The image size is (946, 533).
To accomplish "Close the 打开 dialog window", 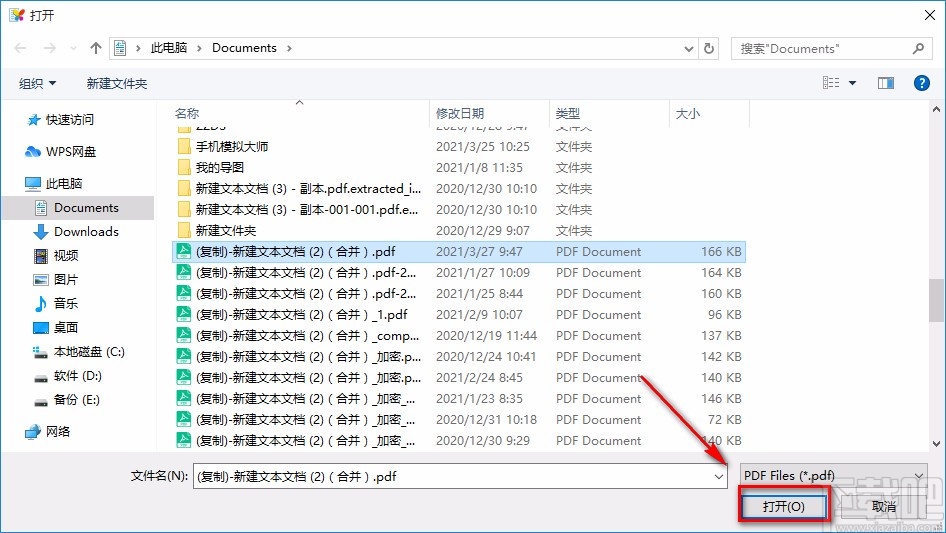I will [x=930, y=15].
